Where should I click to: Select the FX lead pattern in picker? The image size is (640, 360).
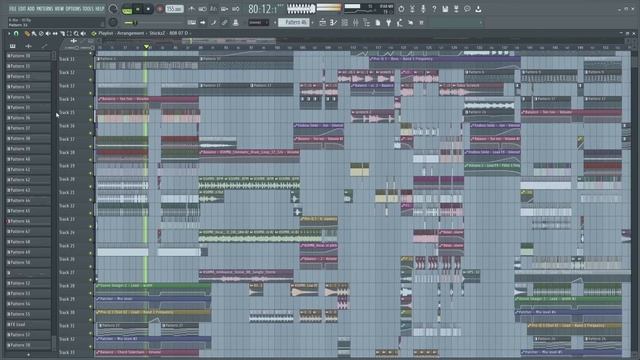click(28, 324)
